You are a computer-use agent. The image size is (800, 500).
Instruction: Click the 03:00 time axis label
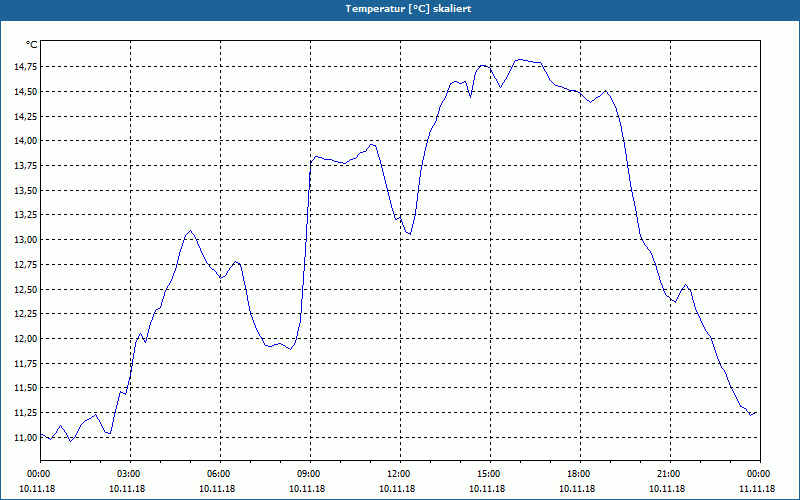click(131, 474)
